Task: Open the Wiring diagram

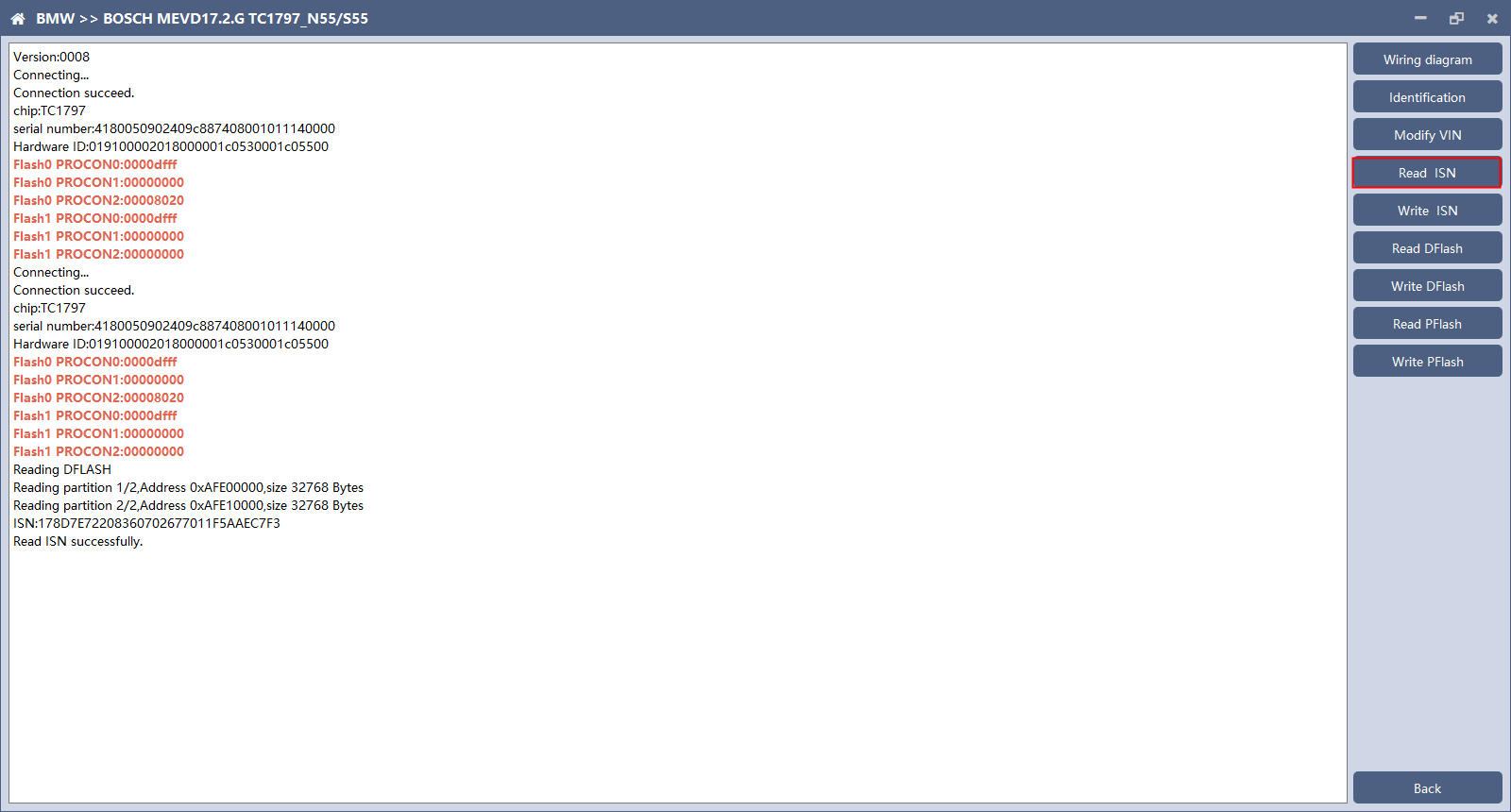Action: coord(1427,59)
